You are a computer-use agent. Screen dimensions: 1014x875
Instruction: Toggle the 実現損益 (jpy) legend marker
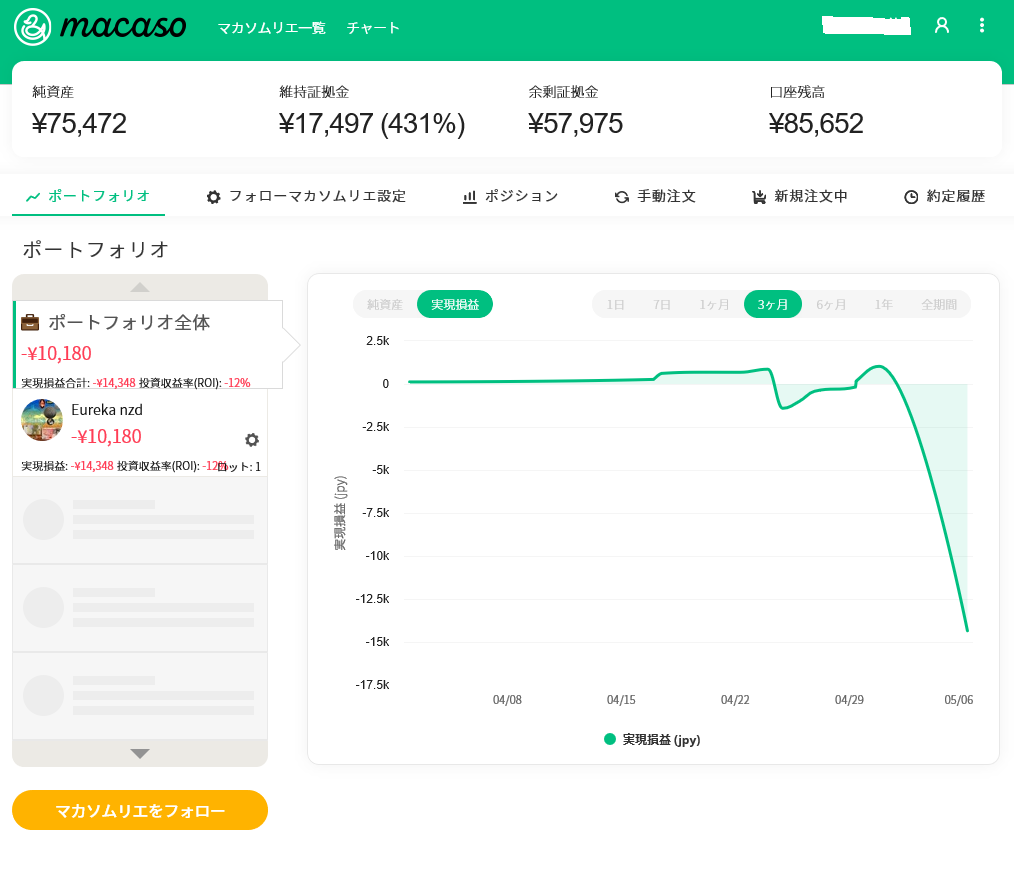click(x=610, y=739)
